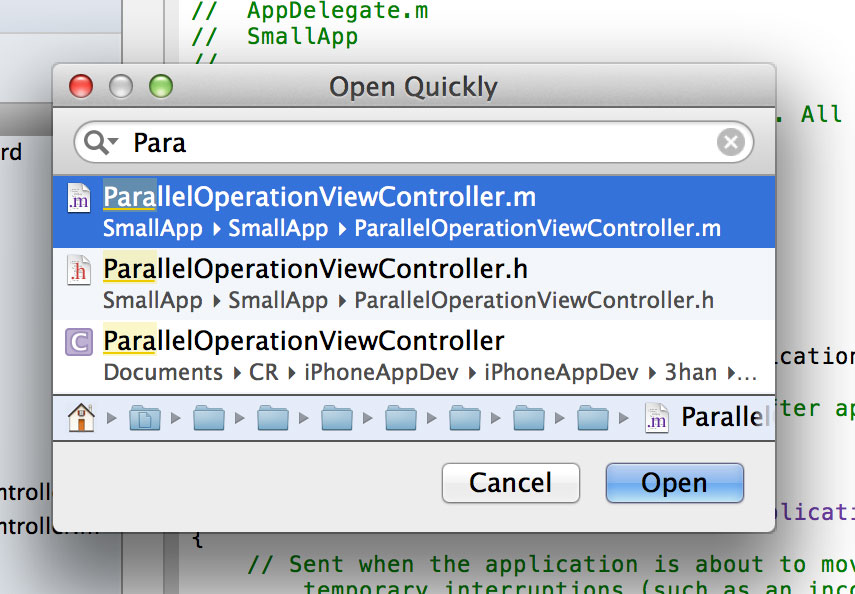This screenshot has width=855, height=594.
Task: Click the last folder icon in the path bar
Action: click(593, 418)
